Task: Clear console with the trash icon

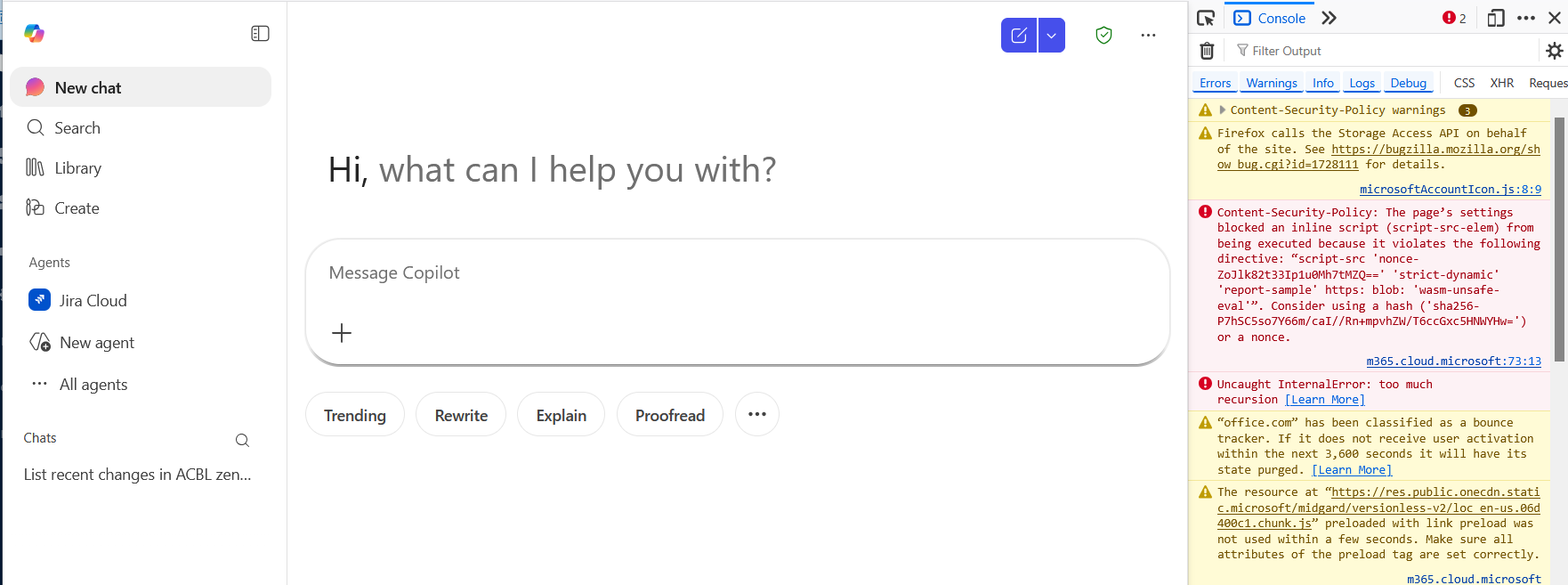Action: 1207,51
